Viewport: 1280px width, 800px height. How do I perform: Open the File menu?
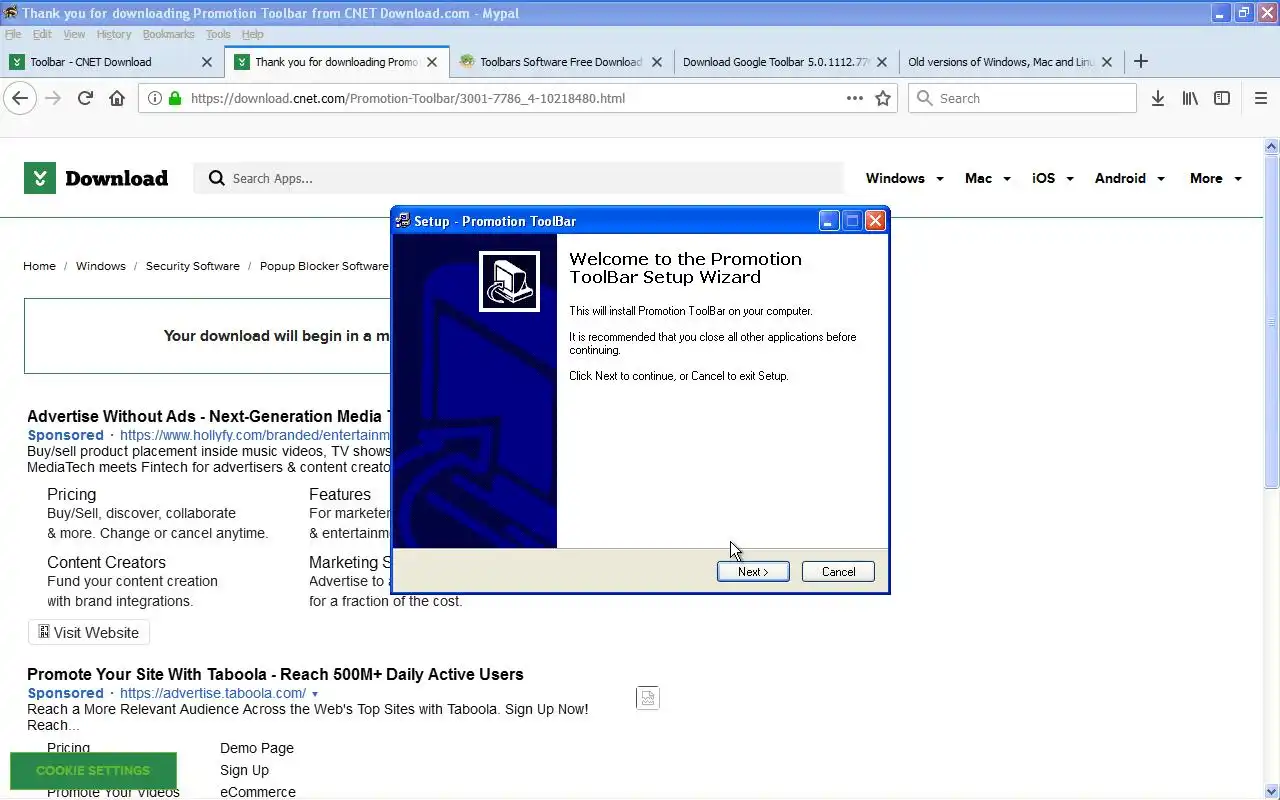[x=13, y=34]
